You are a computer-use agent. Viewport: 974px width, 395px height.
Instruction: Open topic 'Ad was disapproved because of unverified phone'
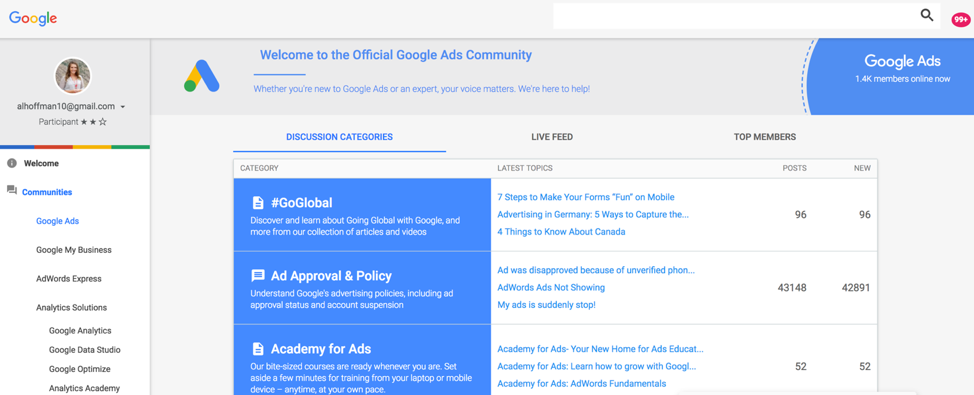pyautogui.click(x=596, y=270)
